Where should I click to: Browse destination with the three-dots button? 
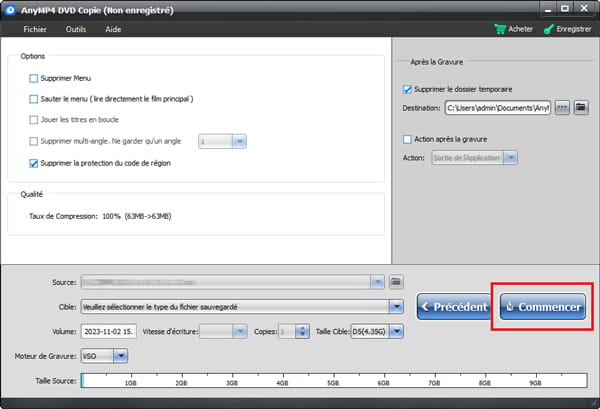click(562, 108)
